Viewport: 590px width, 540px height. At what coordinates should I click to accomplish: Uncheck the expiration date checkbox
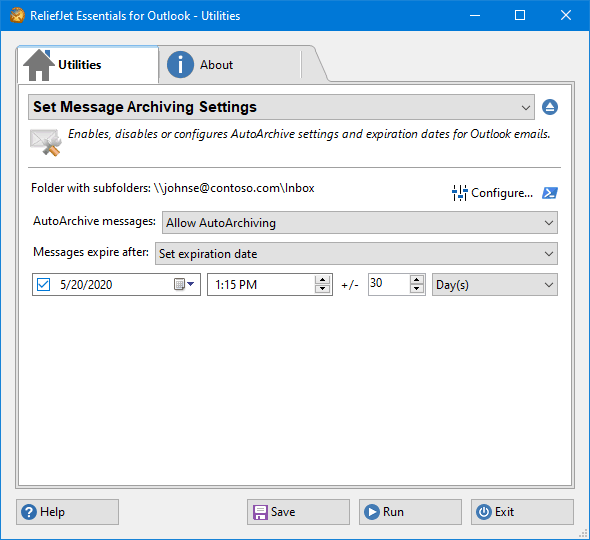43,284
